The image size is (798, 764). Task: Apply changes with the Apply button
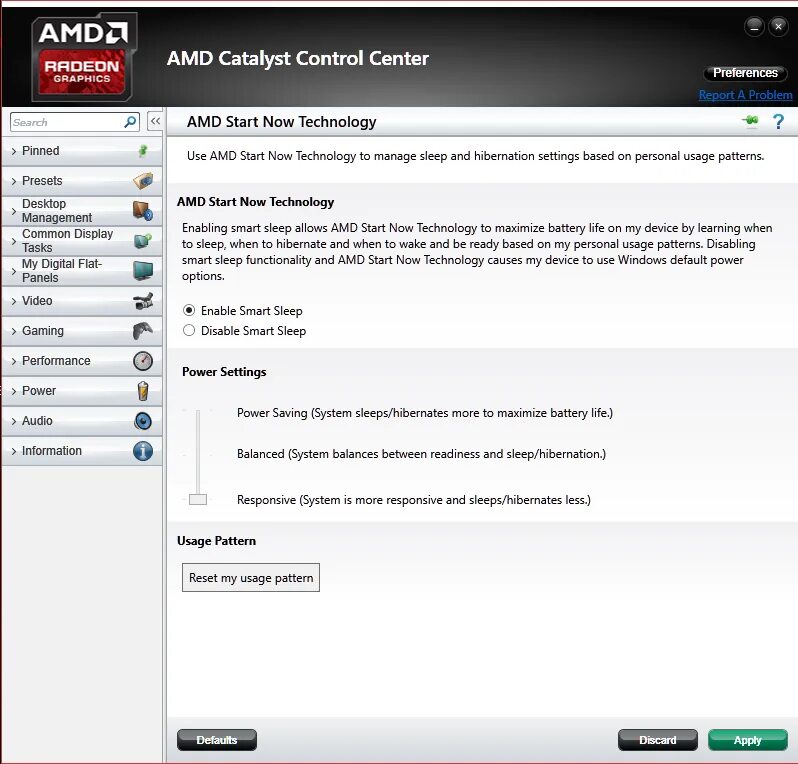pyautogui.click(x=748, y=740)
